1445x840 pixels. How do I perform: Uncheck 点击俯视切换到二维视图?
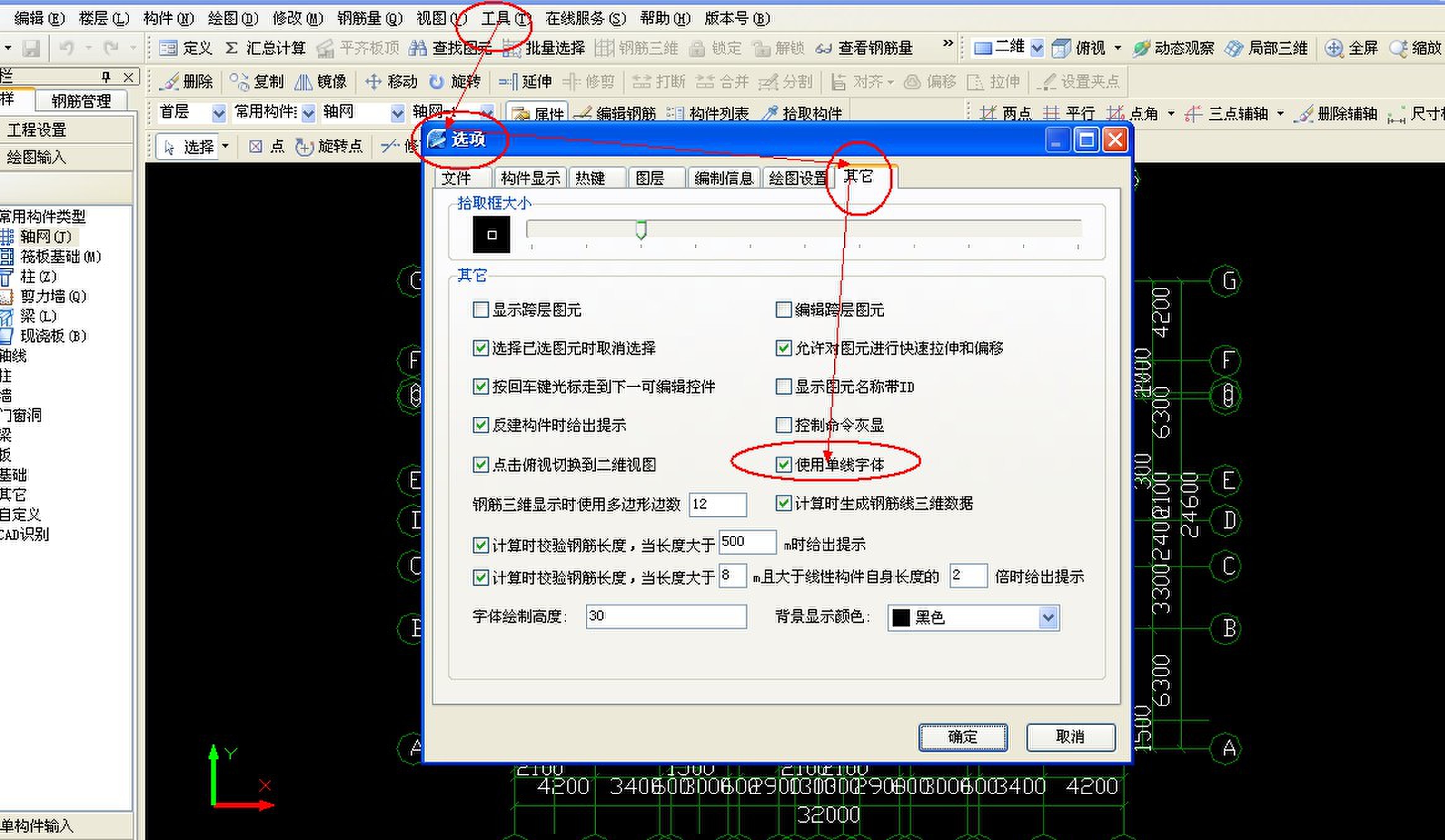coord(480,464)
